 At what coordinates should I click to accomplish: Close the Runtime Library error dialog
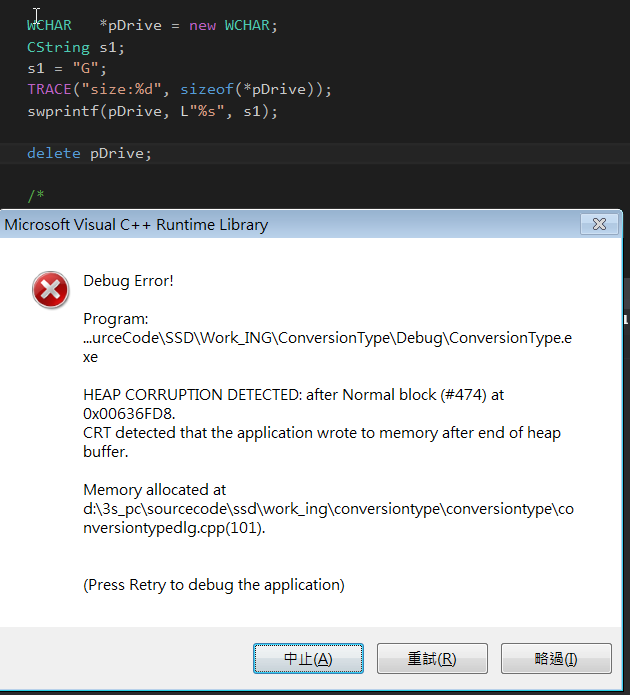pos(599,224)
